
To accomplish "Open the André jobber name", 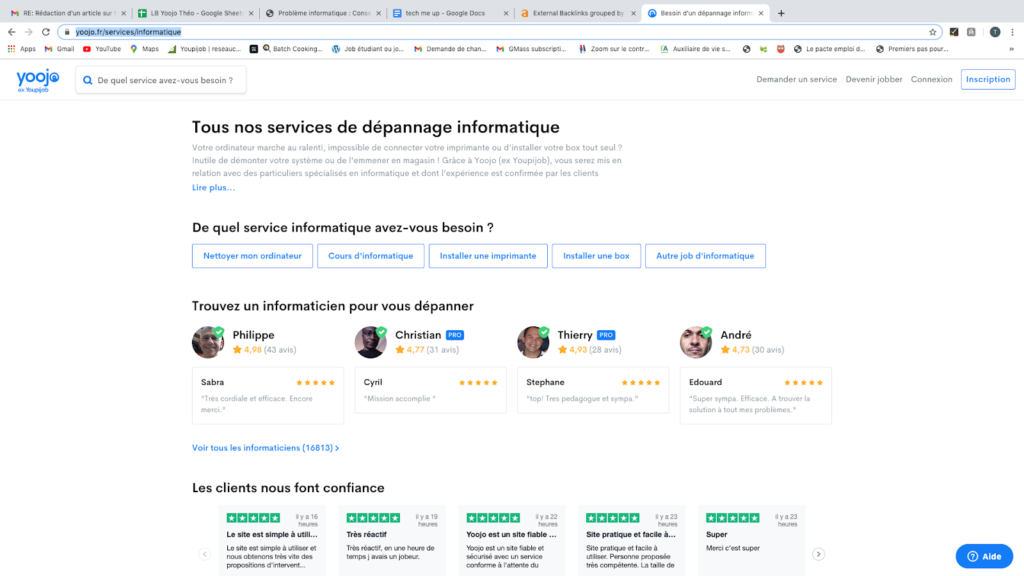I will coord(736,335).
